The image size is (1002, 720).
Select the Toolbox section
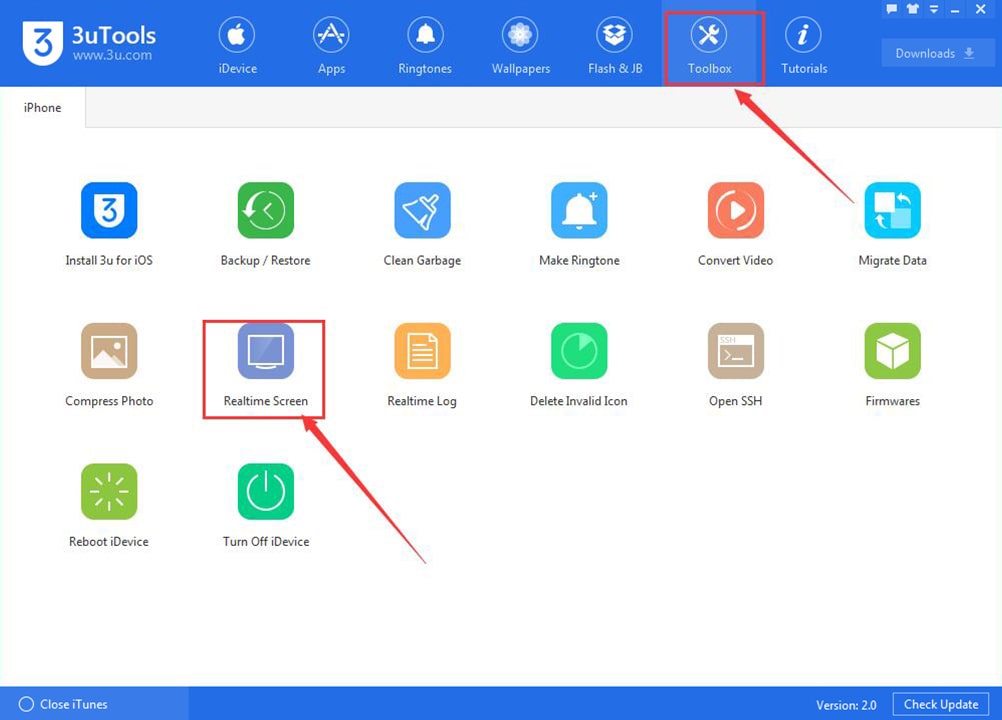coord(709,47)
